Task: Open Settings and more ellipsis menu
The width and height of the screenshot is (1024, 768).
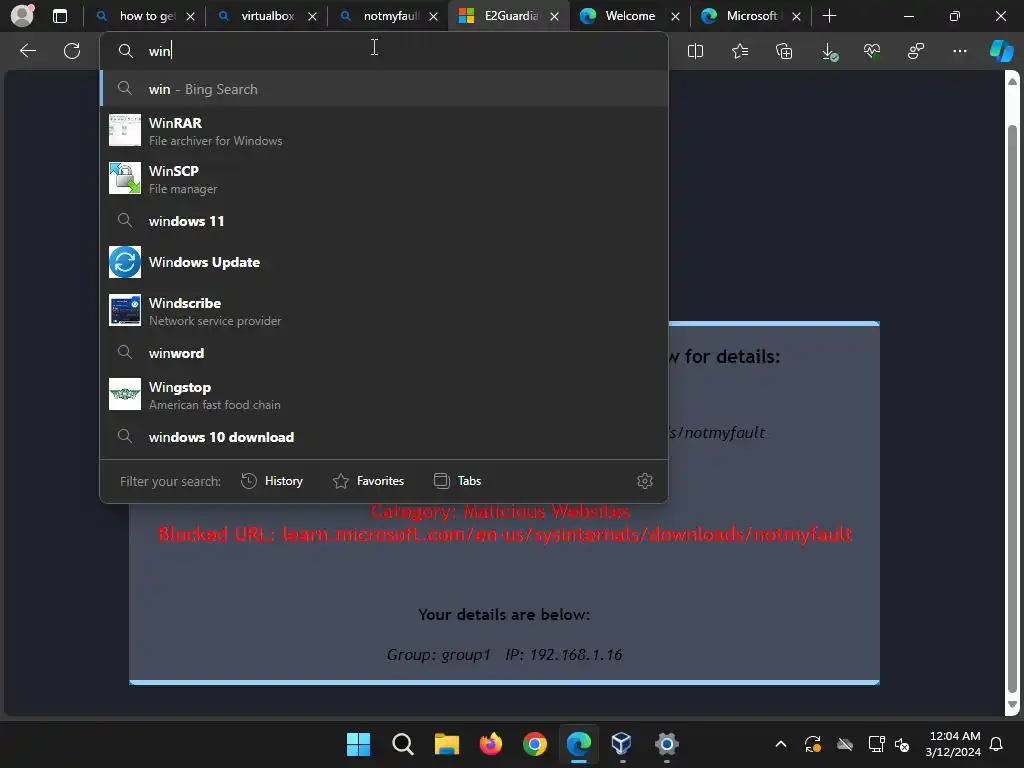Action: [x=959, y=51]
